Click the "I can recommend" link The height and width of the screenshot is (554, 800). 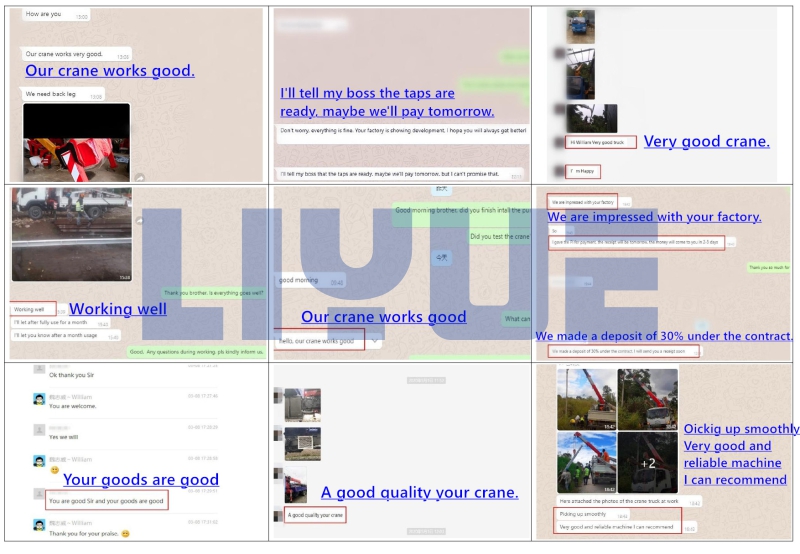[735, 480]
